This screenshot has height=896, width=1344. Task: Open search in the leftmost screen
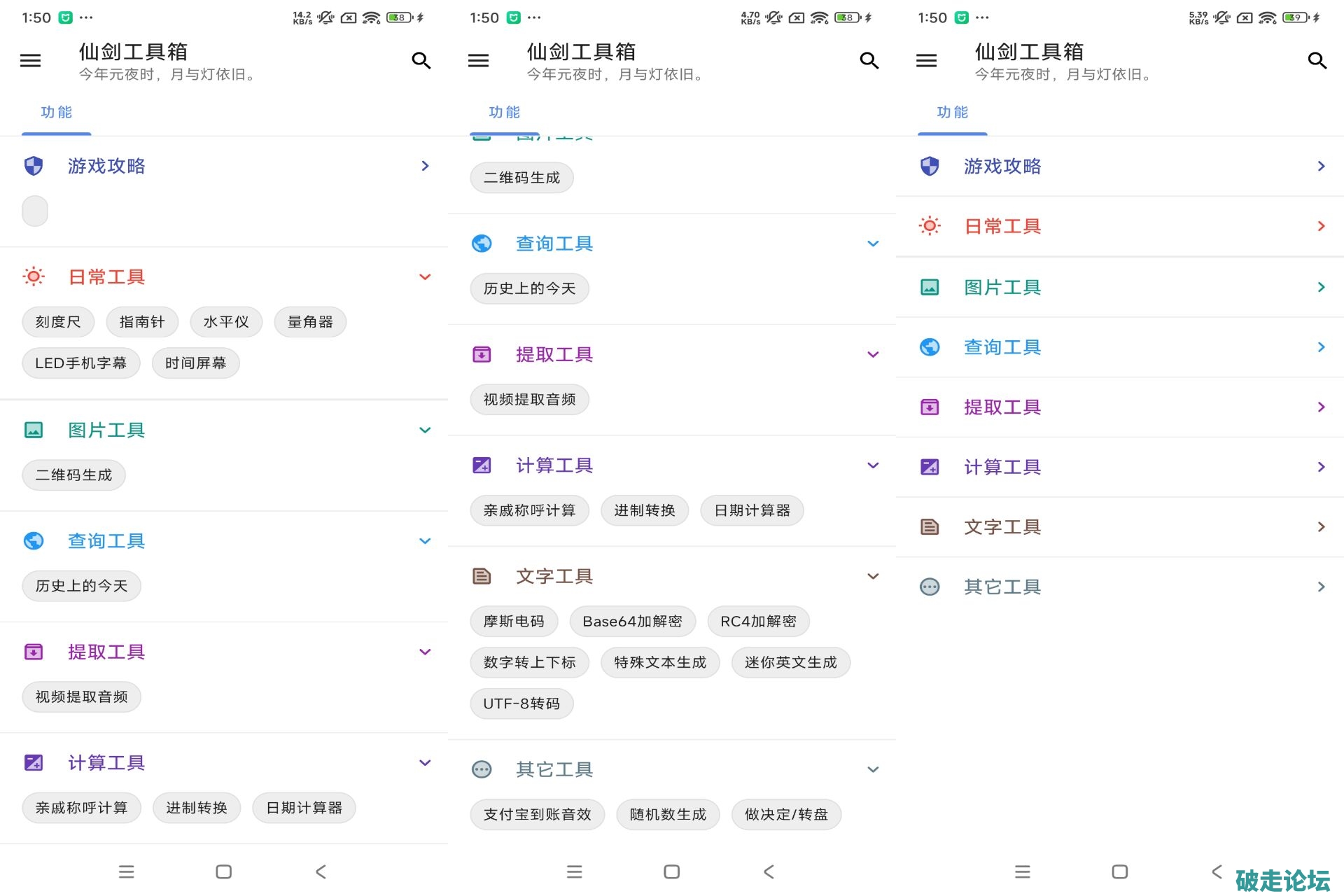[x=421, y=61]
